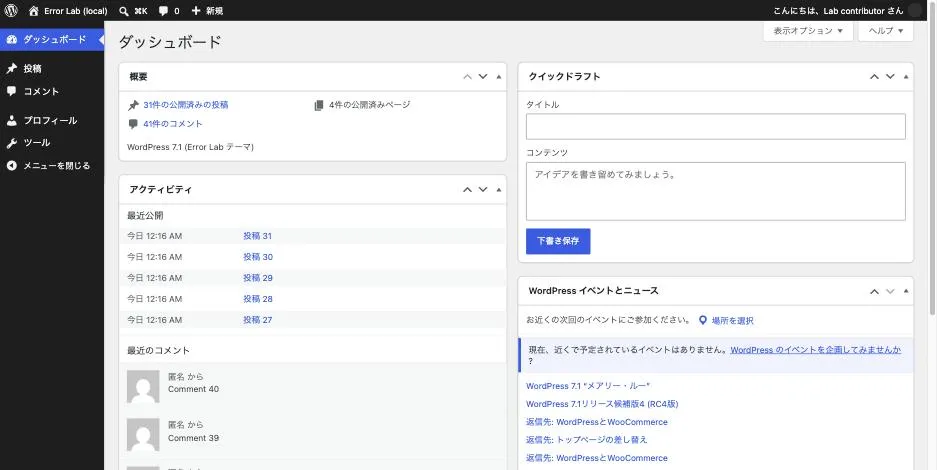Open the 投稿 31 link
Viewport: 937px width, 470px height.
point(258,236)
